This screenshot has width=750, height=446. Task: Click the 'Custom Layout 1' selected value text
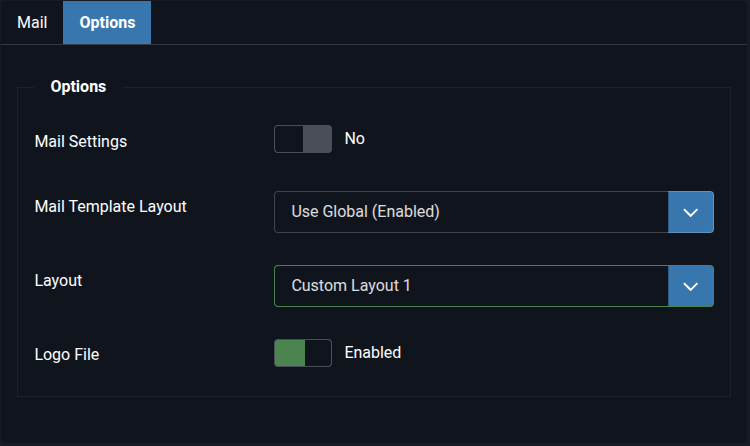click(x=351, y=286)
